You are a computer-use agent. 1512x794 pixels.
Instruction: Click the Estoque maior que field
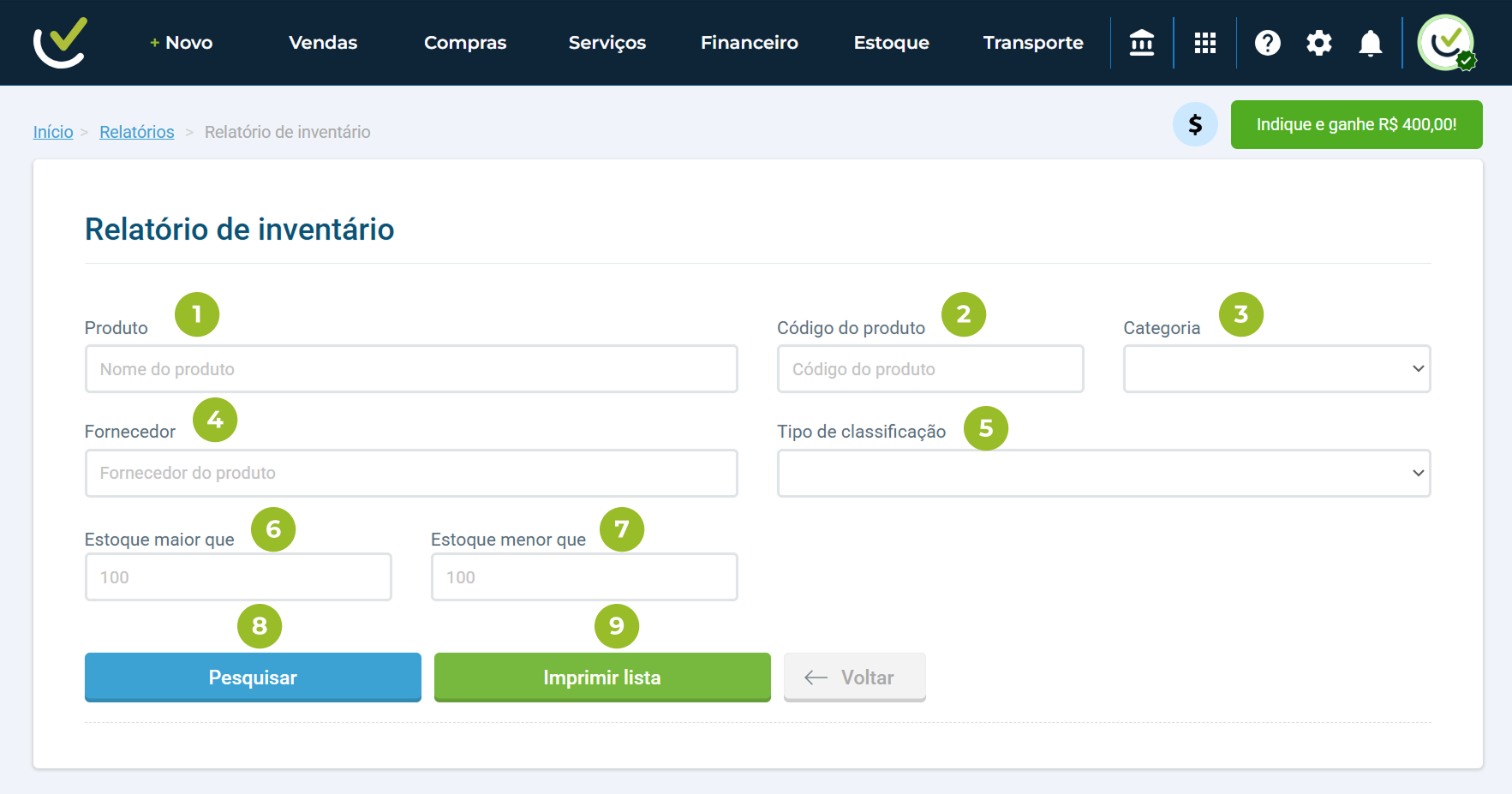click(x=238, y=577)
